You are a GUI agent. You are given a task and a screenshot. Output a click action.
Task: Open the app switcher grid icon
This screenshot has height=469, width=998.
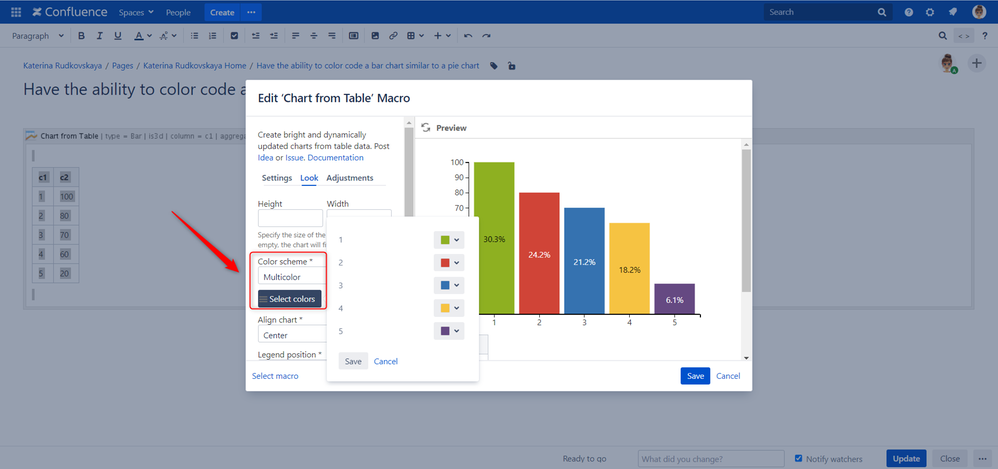[16, 12]
